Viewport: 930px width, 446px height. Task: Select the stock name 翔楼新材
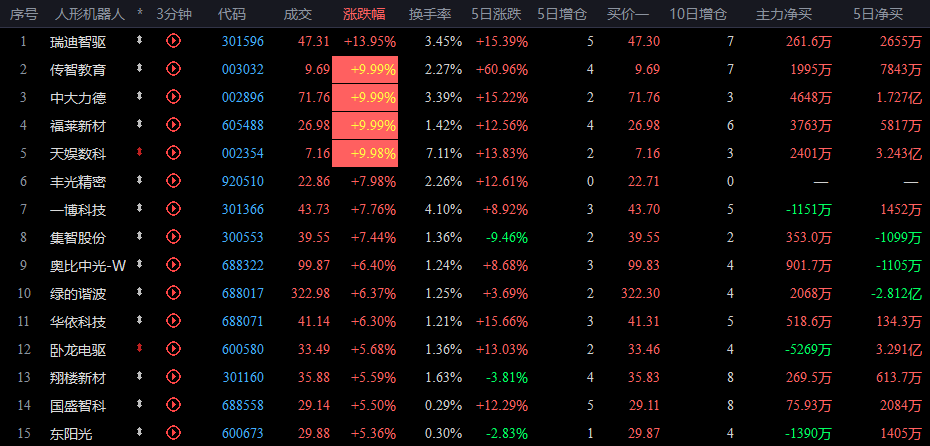(78, 378)
